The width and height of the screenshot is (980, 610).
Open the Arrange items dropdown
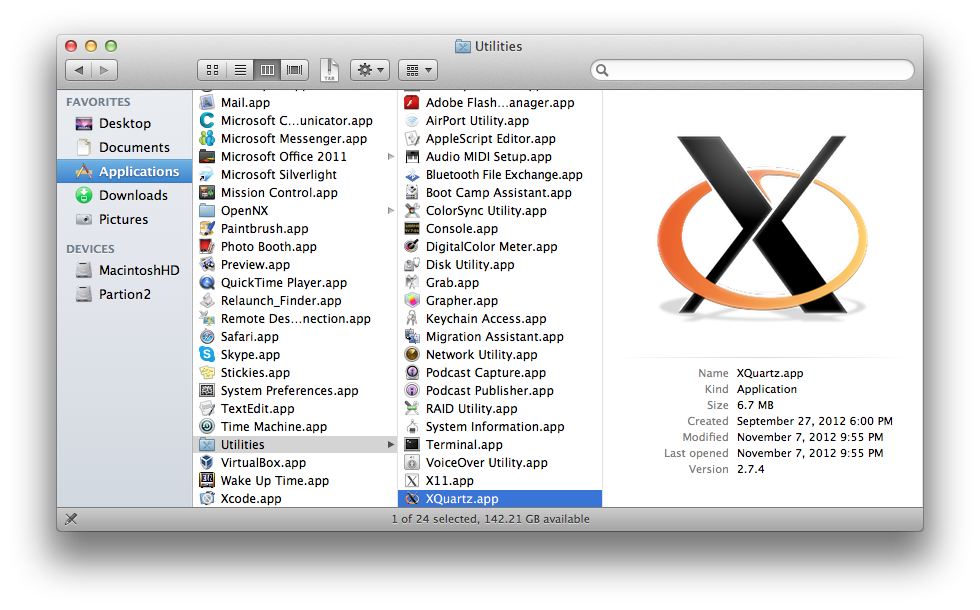point(417,70)
